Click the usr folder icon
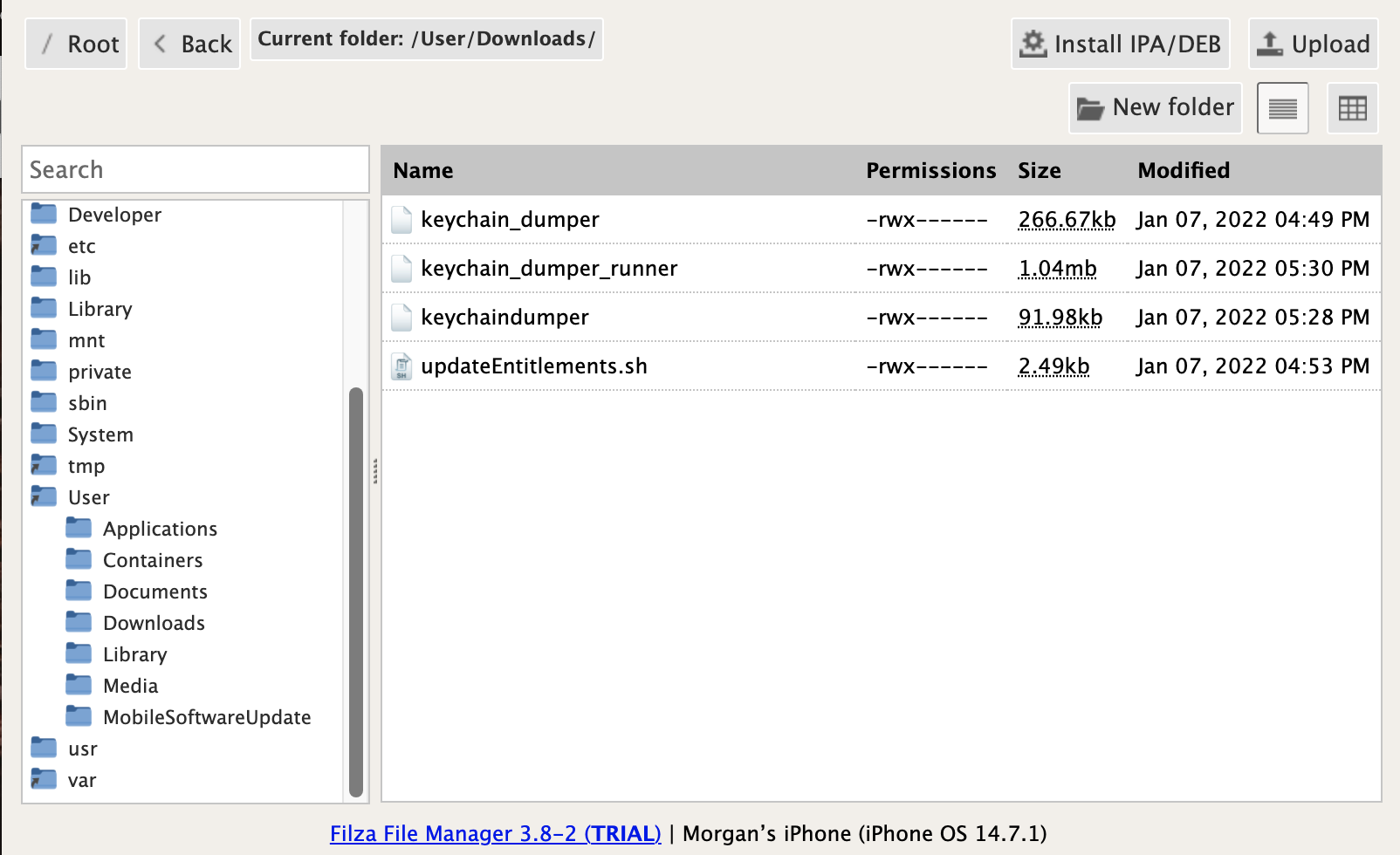This screenshot has width=1400, height=855. 44,748
